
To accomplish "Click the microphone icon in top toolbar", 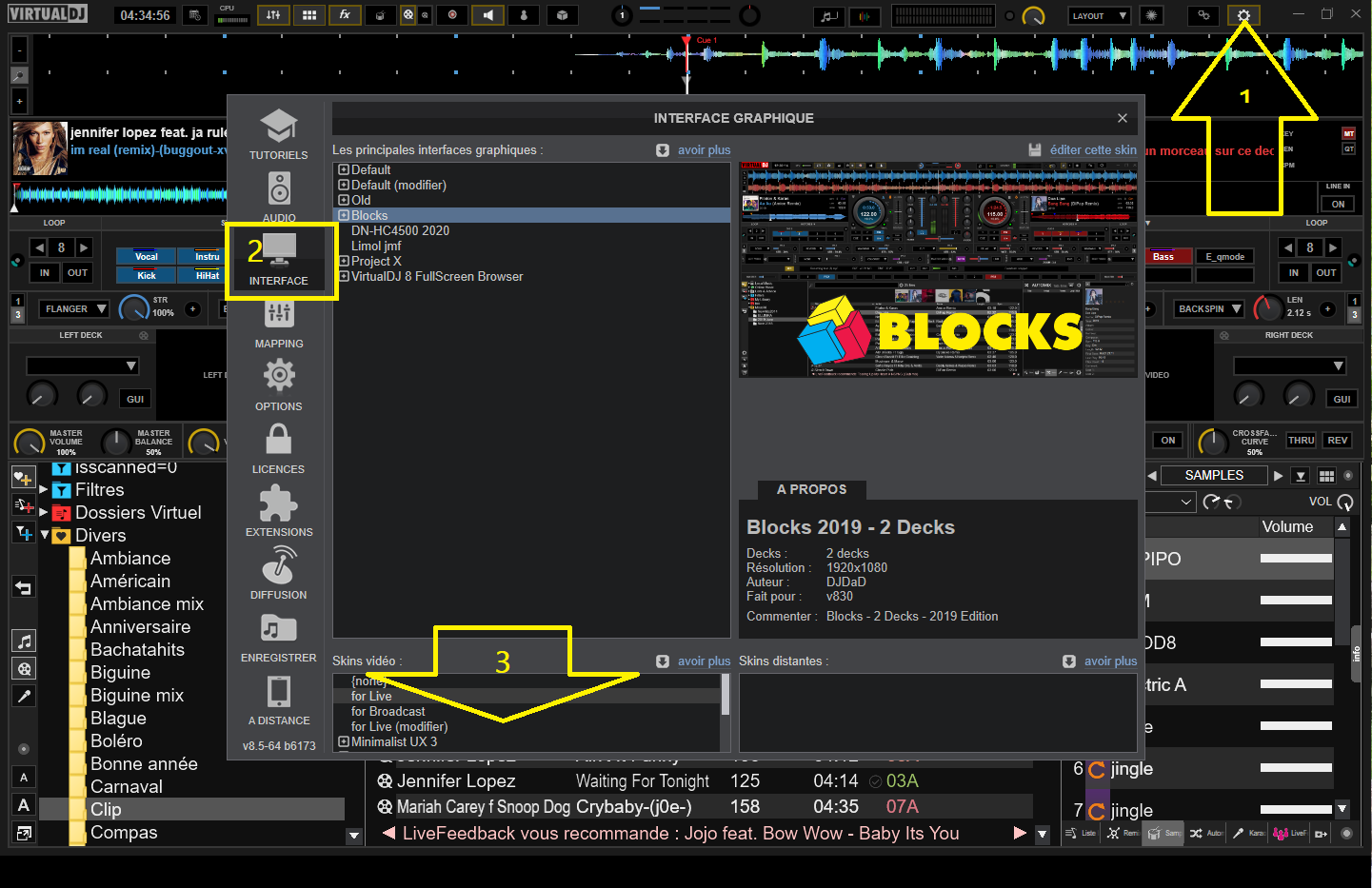I will point(524,15).
